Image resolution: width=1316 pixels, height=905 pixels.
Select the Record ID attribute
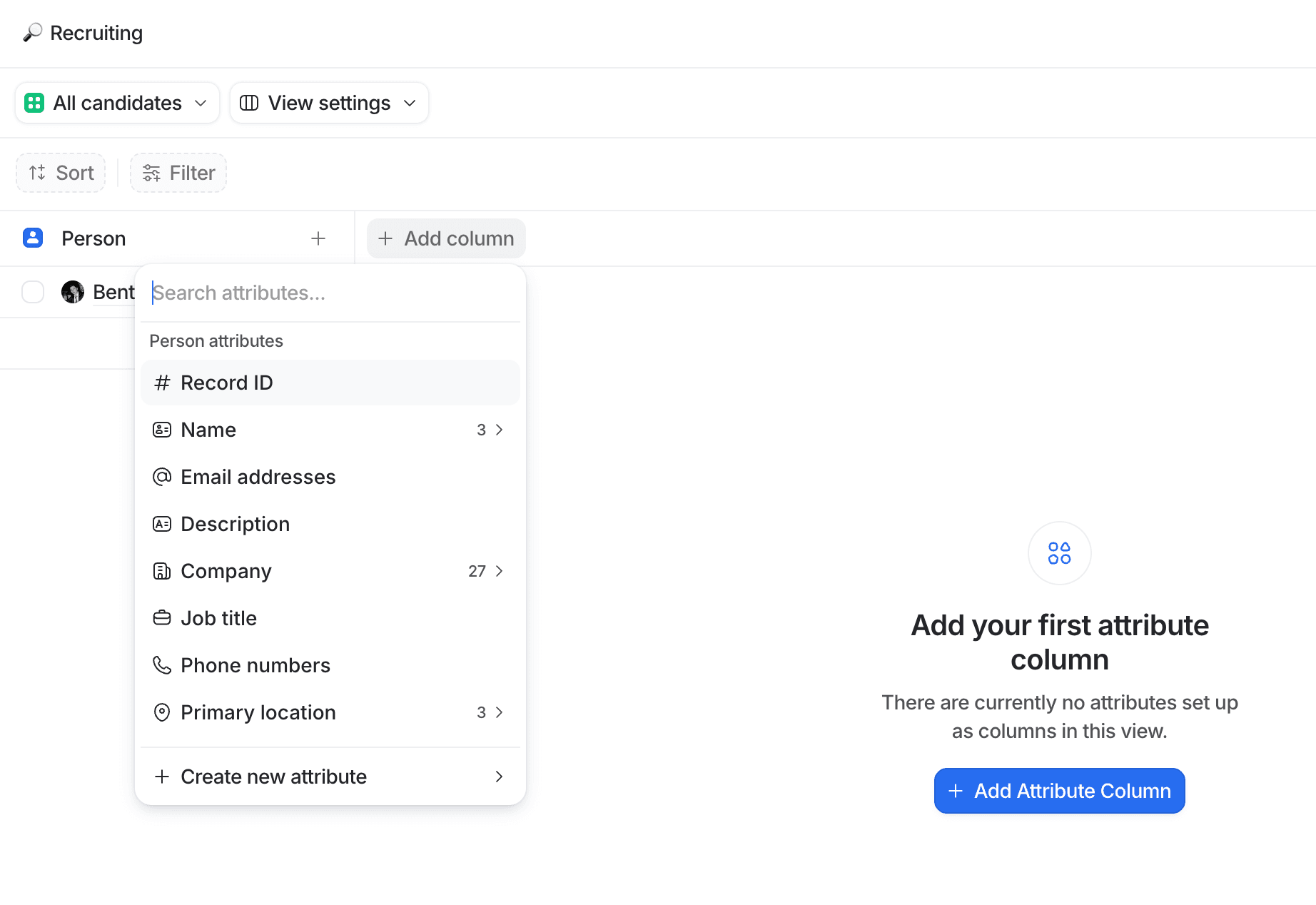click(x=226, y=382)
